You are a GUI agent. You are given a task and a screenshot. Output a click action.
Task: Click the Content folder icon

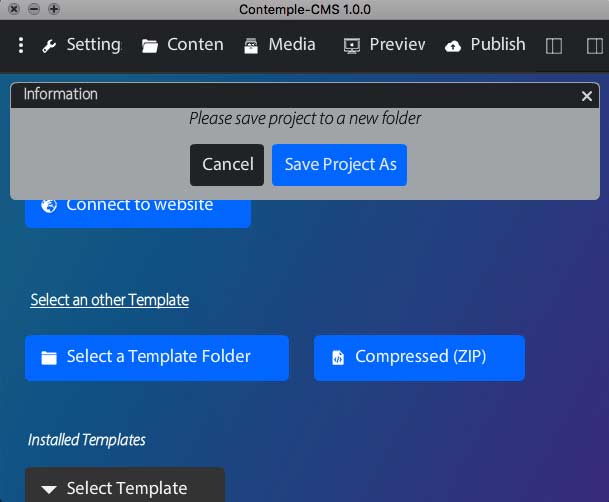pos(150,46)
